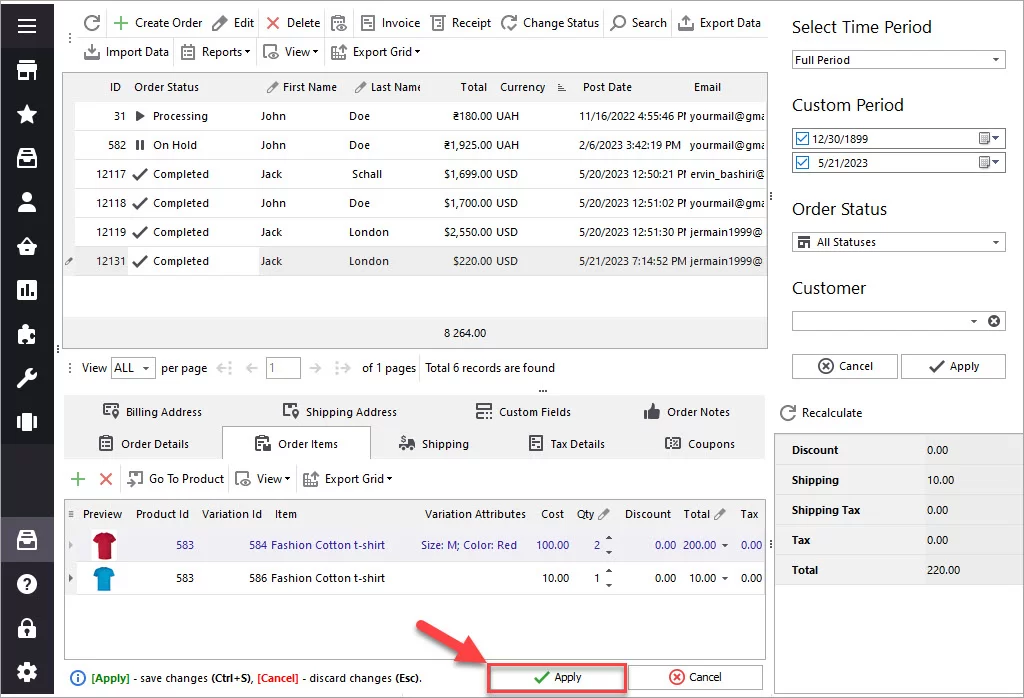The image size is (1024, 698).
Task: Click Recalculate in the totals panel
Action: [x=820, y=412]
